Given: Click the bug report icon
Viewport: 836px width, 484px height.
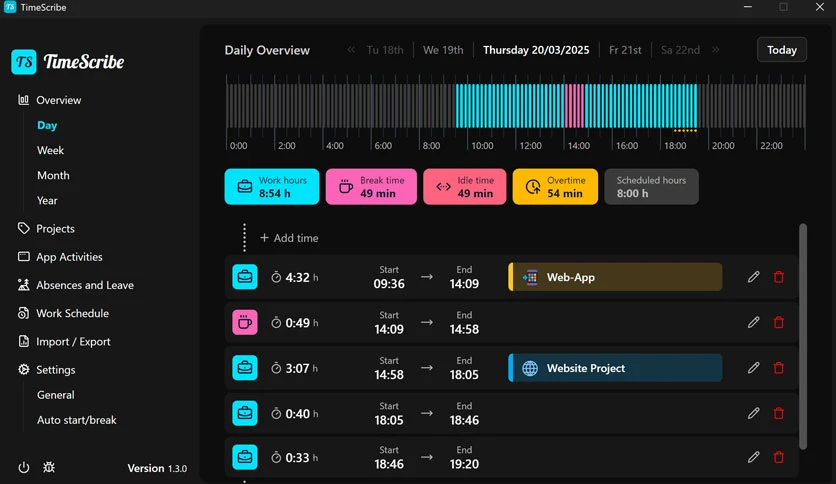Looking at the screenshot, I should (49, 467).
